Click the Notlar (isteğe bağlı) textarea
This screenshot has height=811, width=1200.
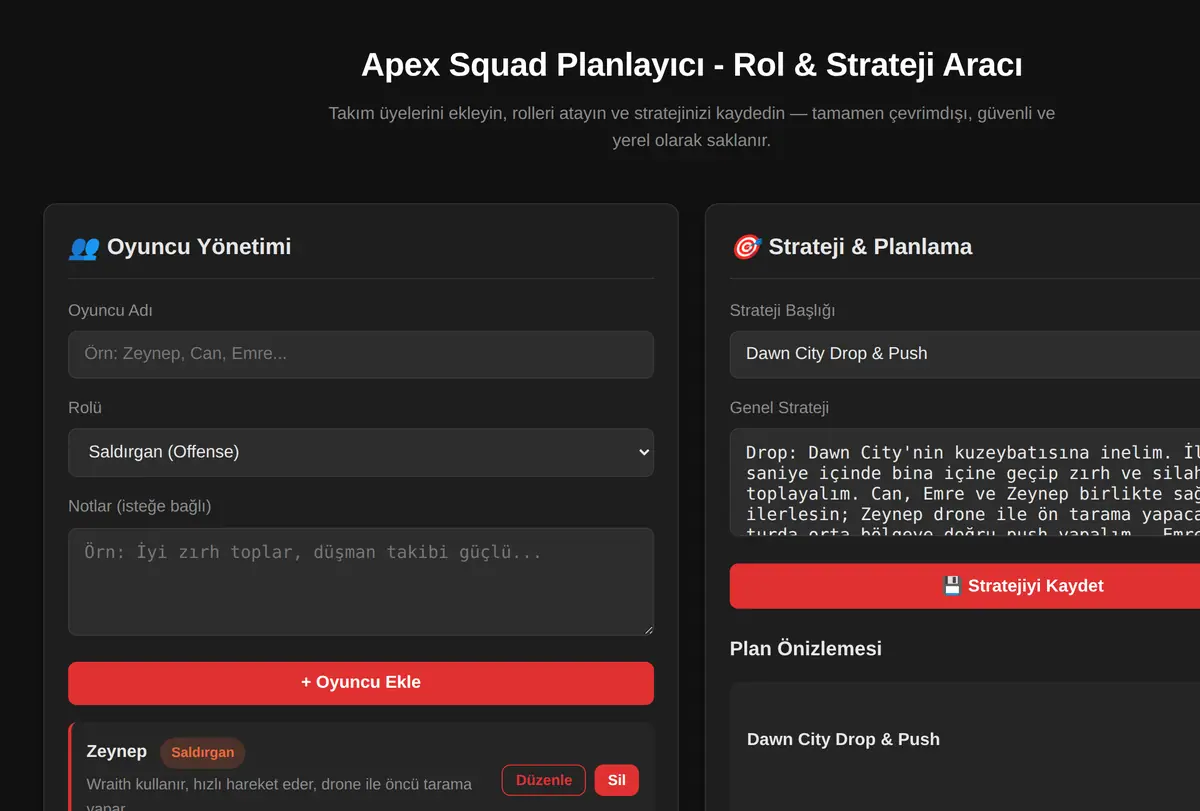361,581
